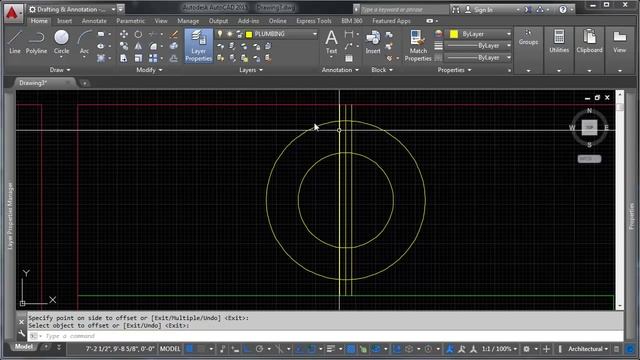Select the Polyline tool
Image resolution: width=640 pixels, height=360 pixels.
36,42
